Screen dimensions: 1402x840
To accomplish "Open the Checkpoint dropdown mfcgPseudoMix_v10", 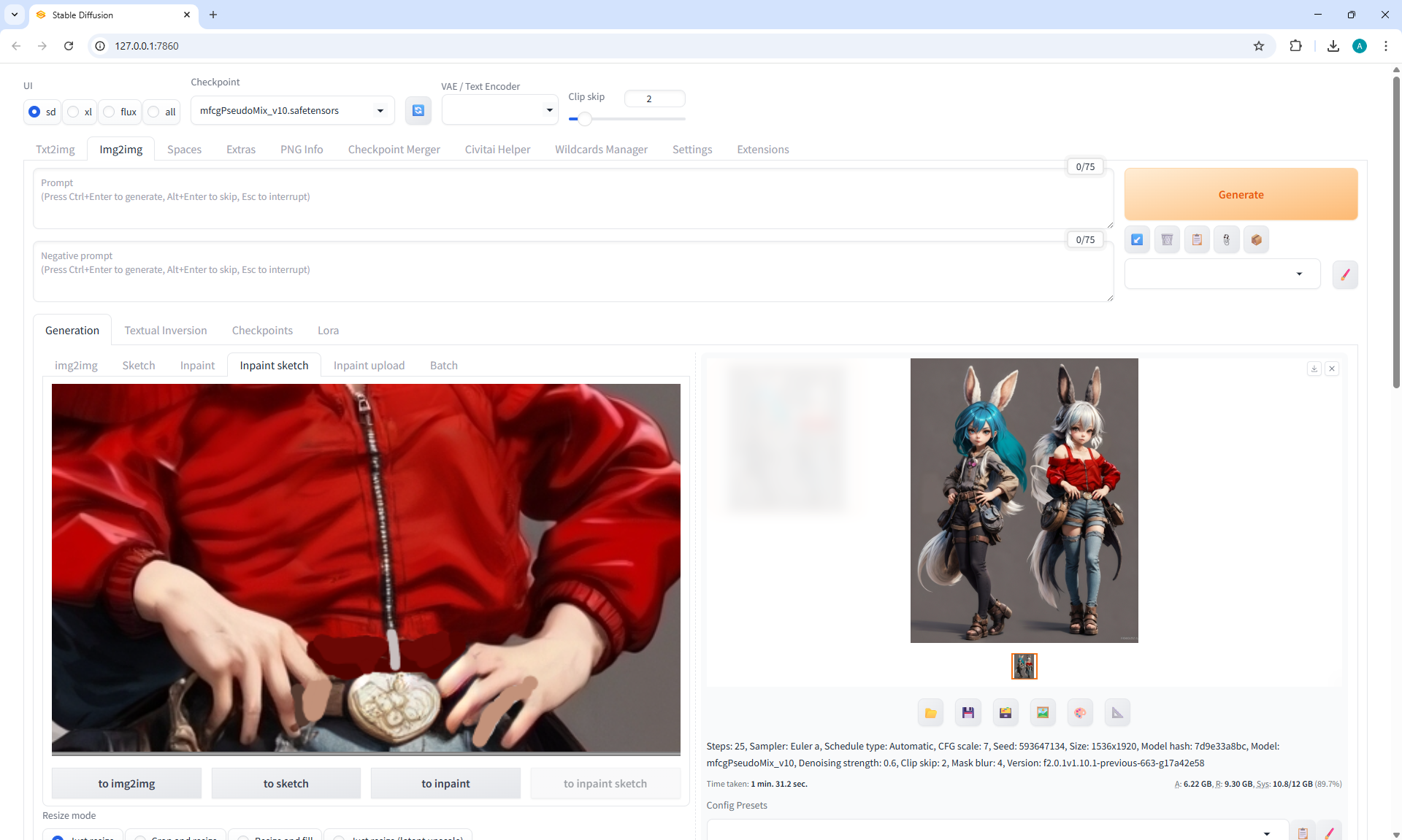I will coord(292,110).
